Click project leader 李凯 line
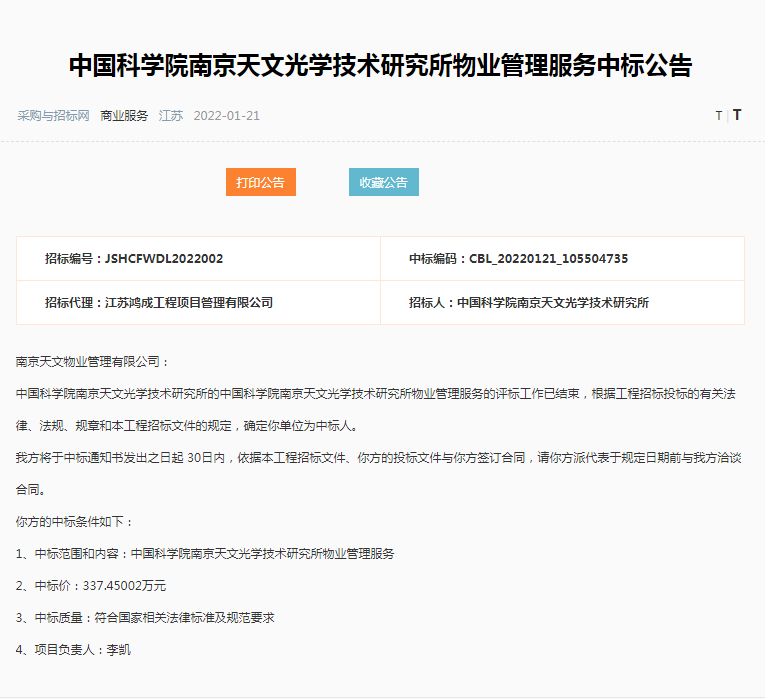 tap(73, 650)
